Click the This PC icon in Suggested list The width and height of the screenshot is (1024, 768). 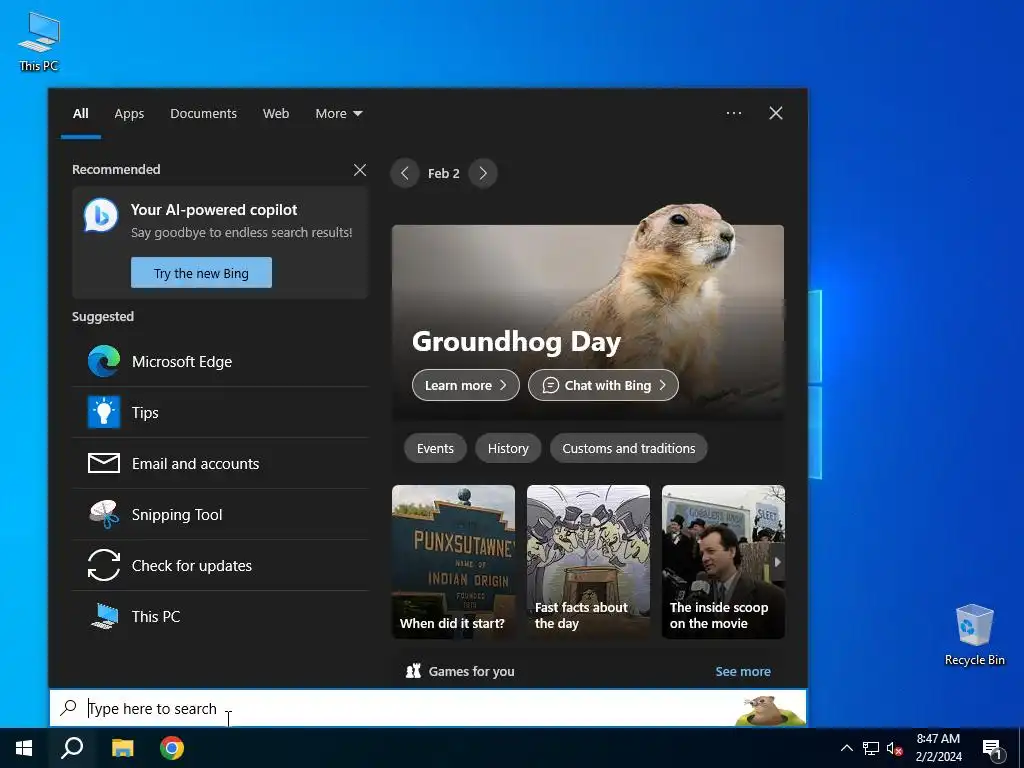pyautogui.click(x=104, y=616)
